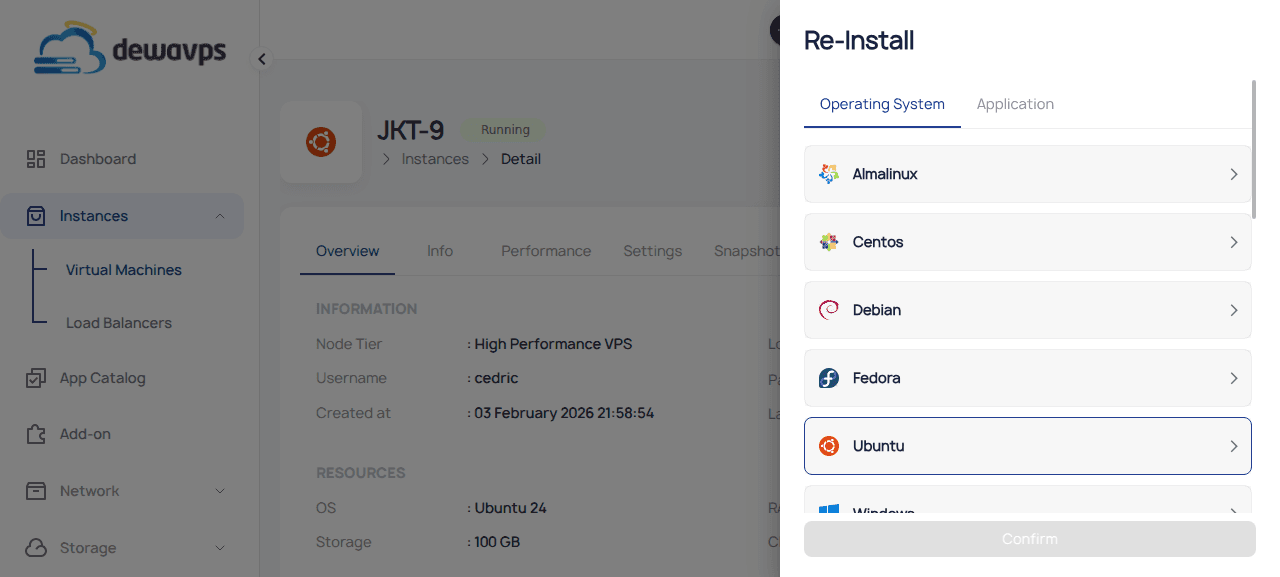
Task: Click the dewavps cloud logo
Action: click(72, 47)
